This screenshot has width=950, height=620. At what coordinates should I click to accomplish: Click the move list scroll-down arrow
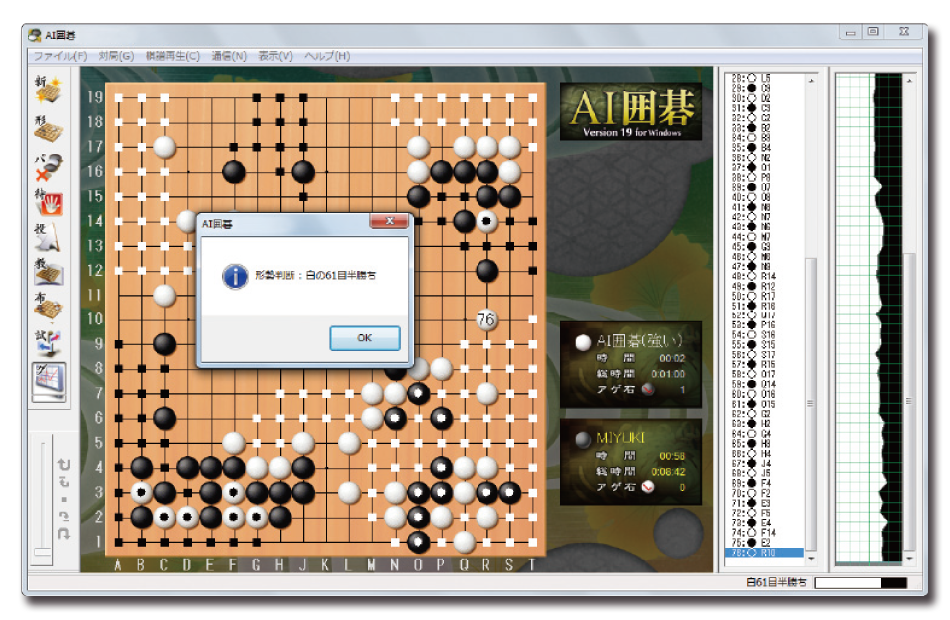(811, 558)
